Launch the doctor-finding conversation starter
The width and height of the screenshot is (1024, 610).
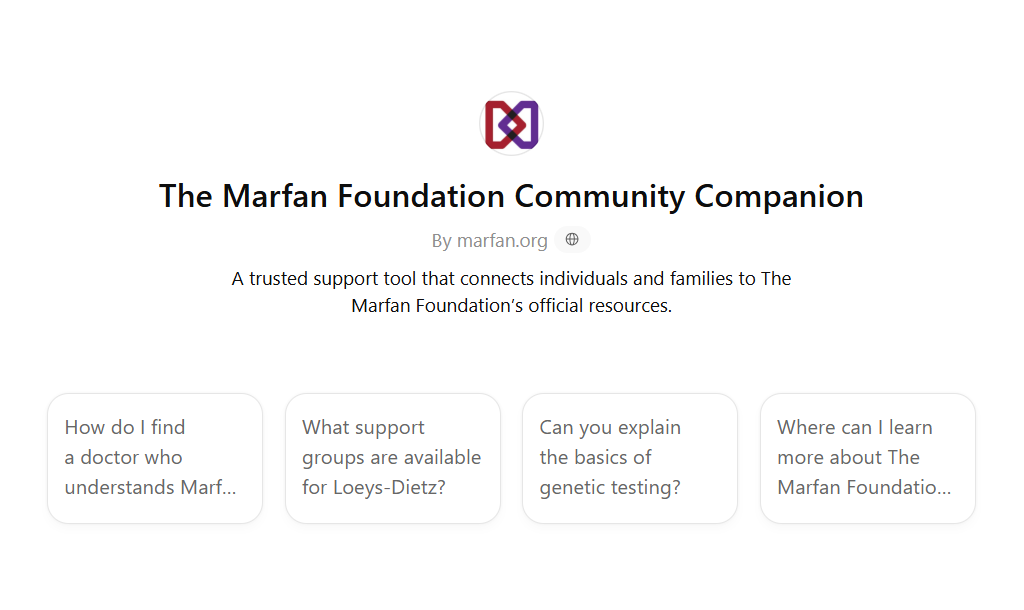(x=154, y=457)
